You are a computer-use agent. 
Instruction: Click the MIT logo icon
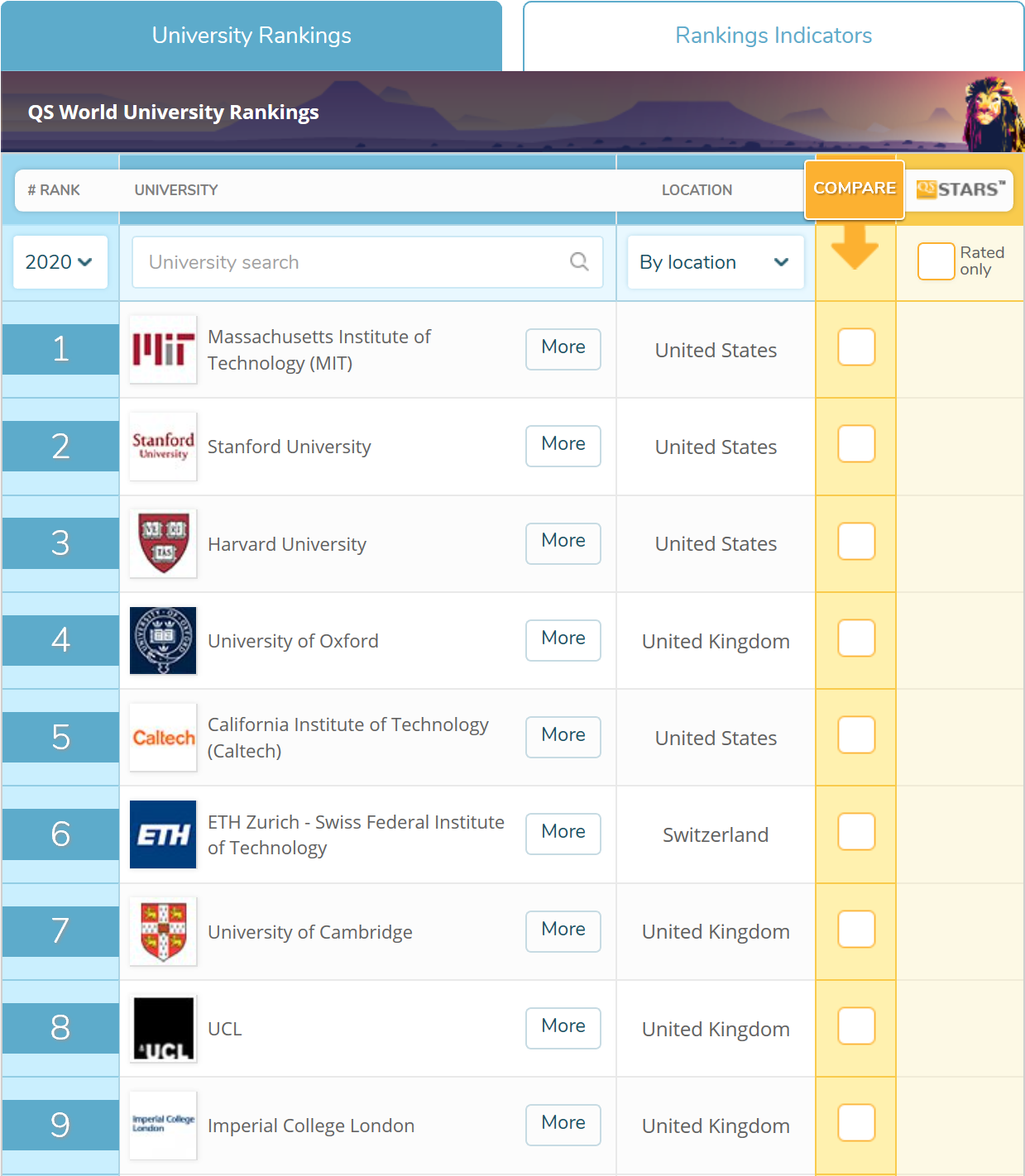163,349
